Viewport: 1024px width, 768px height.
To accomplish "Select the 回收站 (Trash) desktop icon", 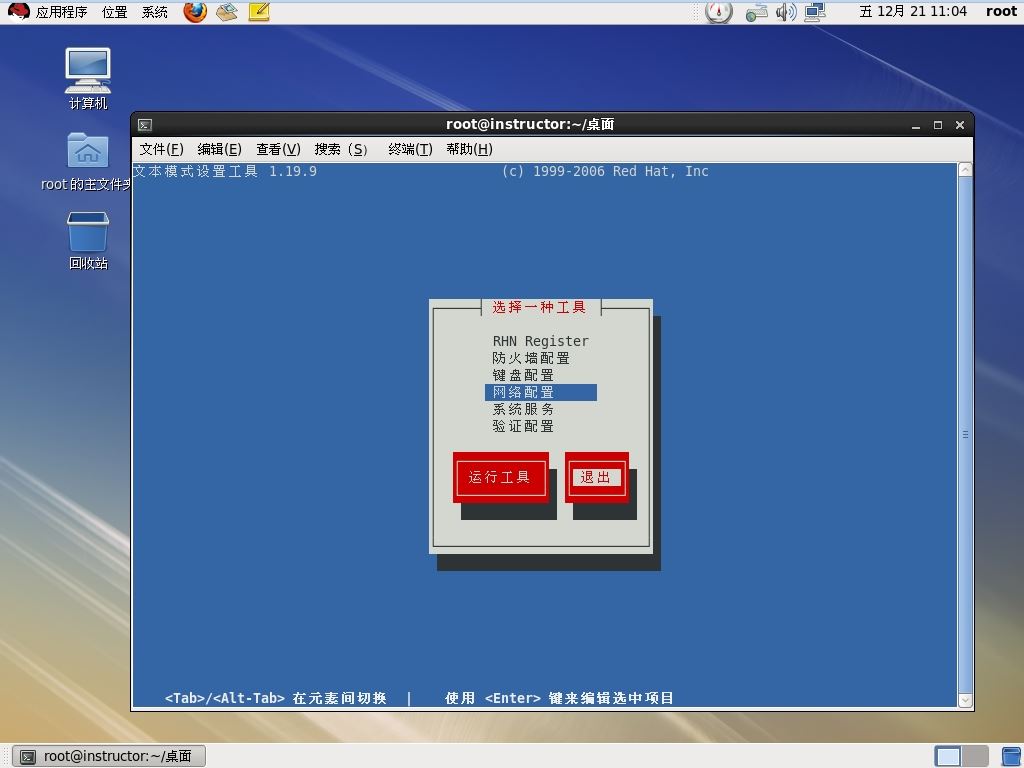I will 88,240.
